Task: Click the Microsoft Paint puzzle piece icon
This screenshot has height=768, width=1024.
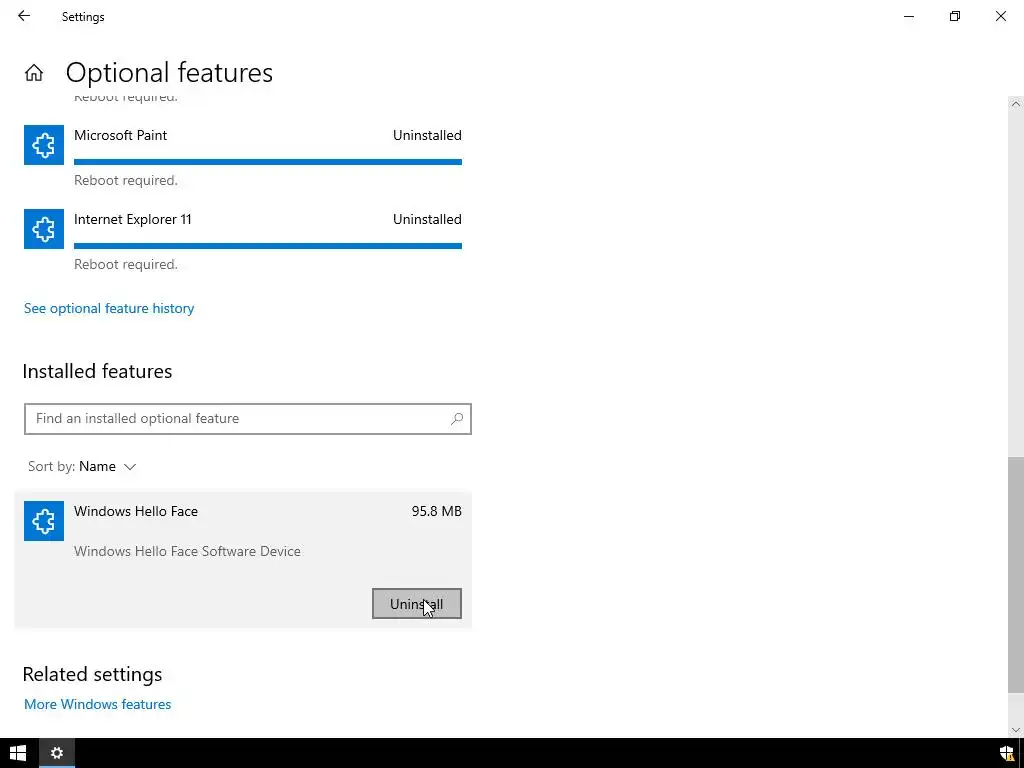Action: pos(44,145)
